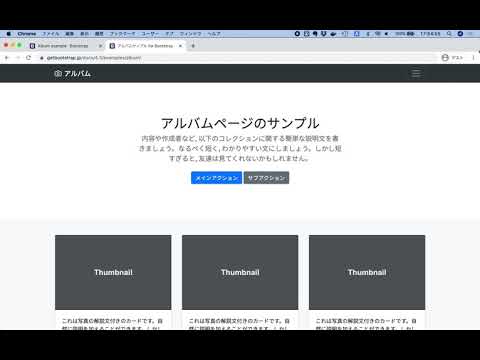
Task: Open the Apple menu
Action: pos(9,34)
